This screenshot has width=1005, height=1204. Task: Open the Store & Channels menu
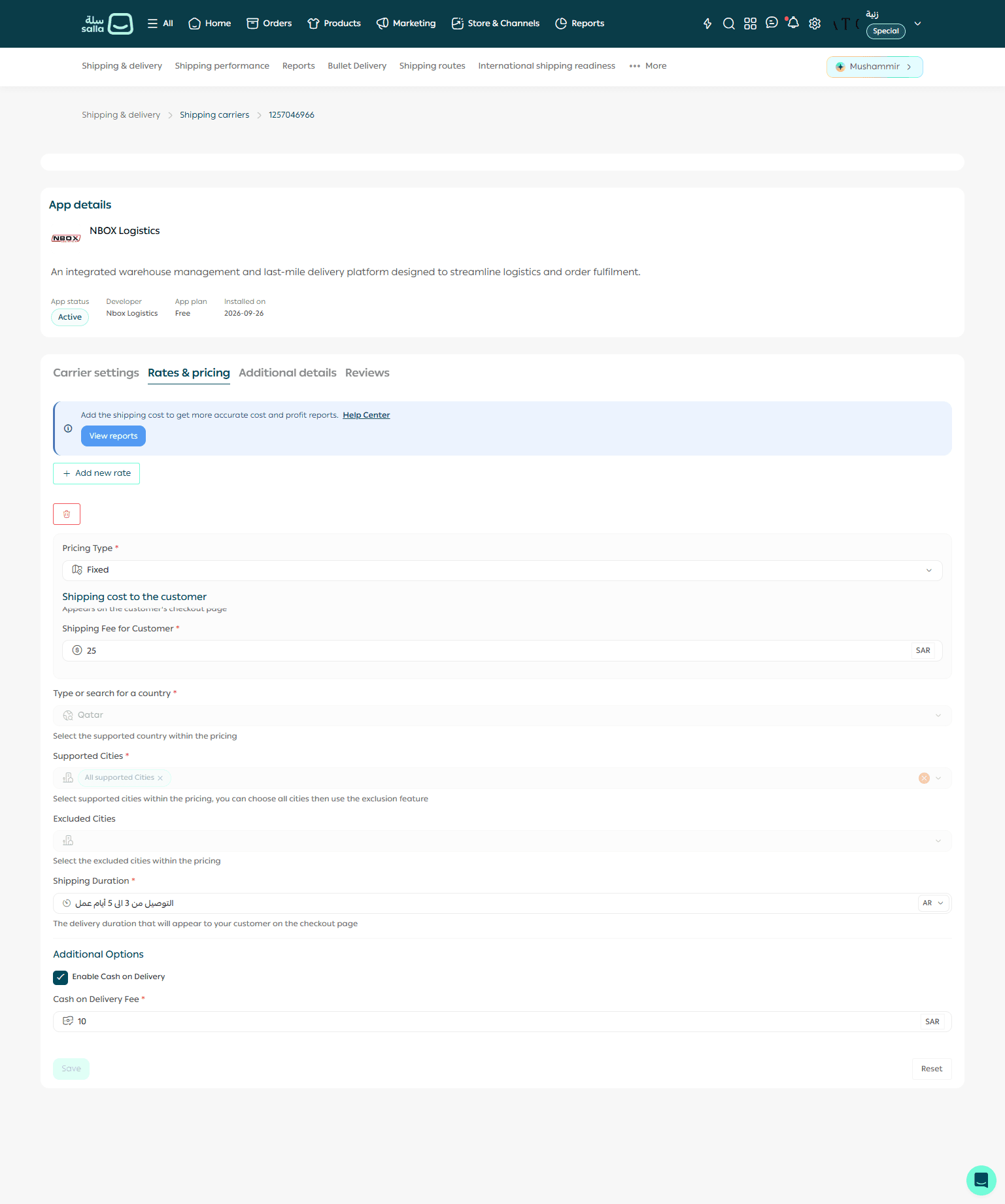click(x=496, y=24)
